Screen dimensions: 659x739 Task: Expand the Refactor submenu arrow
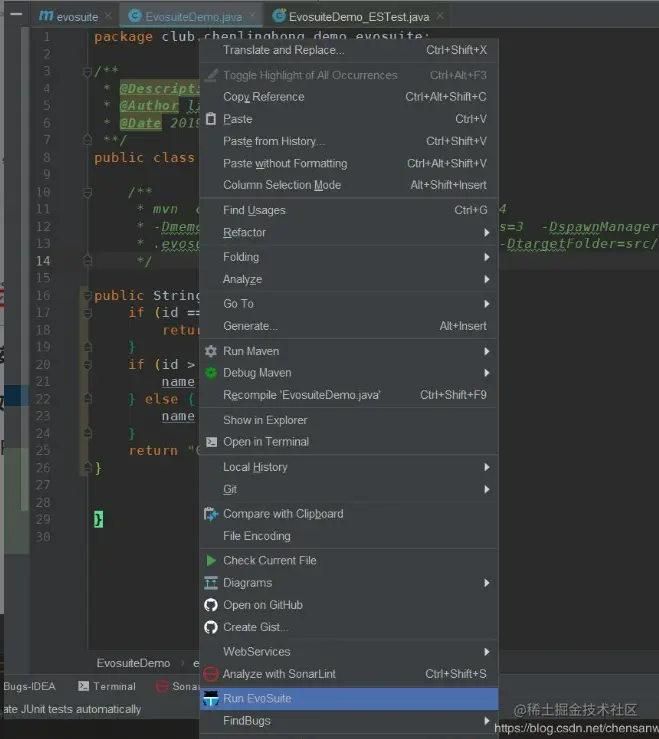coord(486,232)
